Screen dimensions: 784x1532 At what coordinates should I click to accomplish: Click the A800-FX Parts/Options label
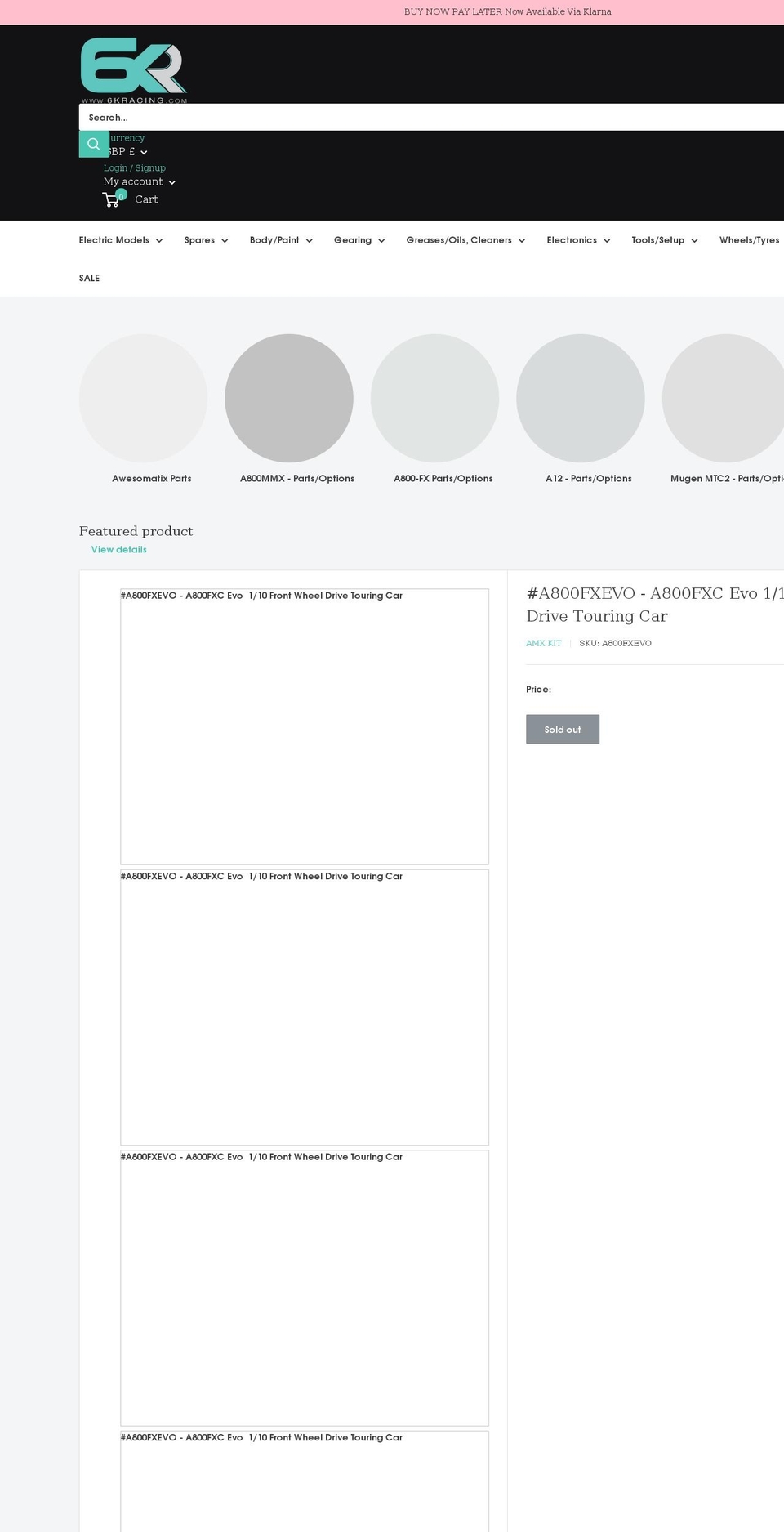(x=443, y=479)
